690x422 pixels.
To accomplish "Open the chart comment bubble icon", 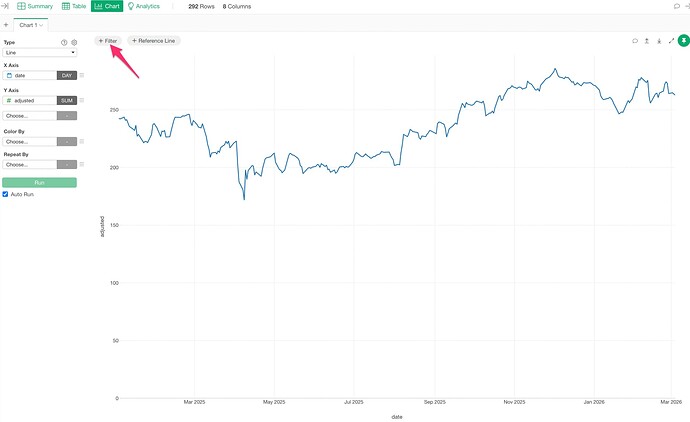I will pyautogui.click(x=635, y=41).
